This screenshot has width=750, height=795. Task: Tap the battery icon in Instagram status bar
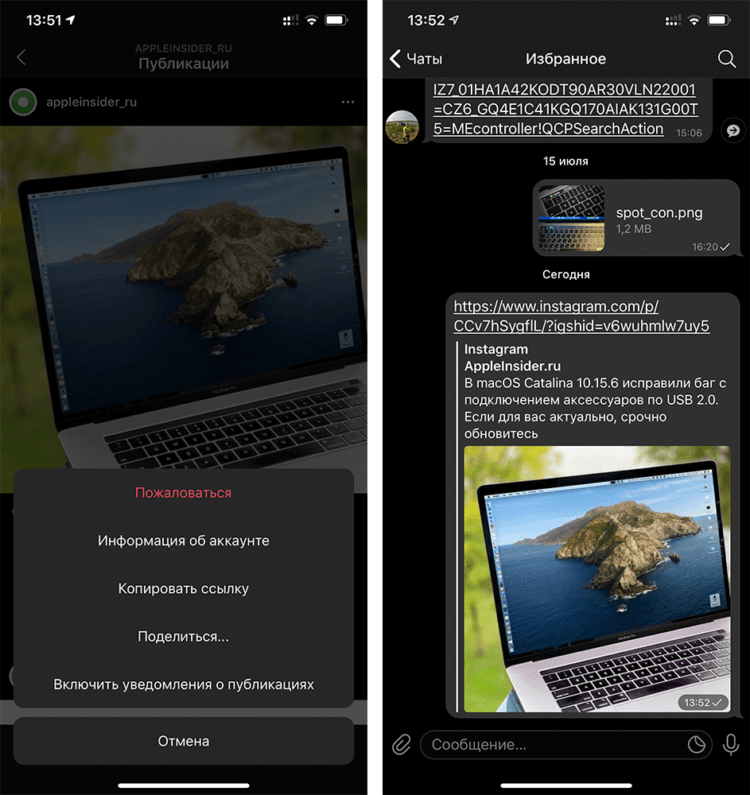pos(337,20)
